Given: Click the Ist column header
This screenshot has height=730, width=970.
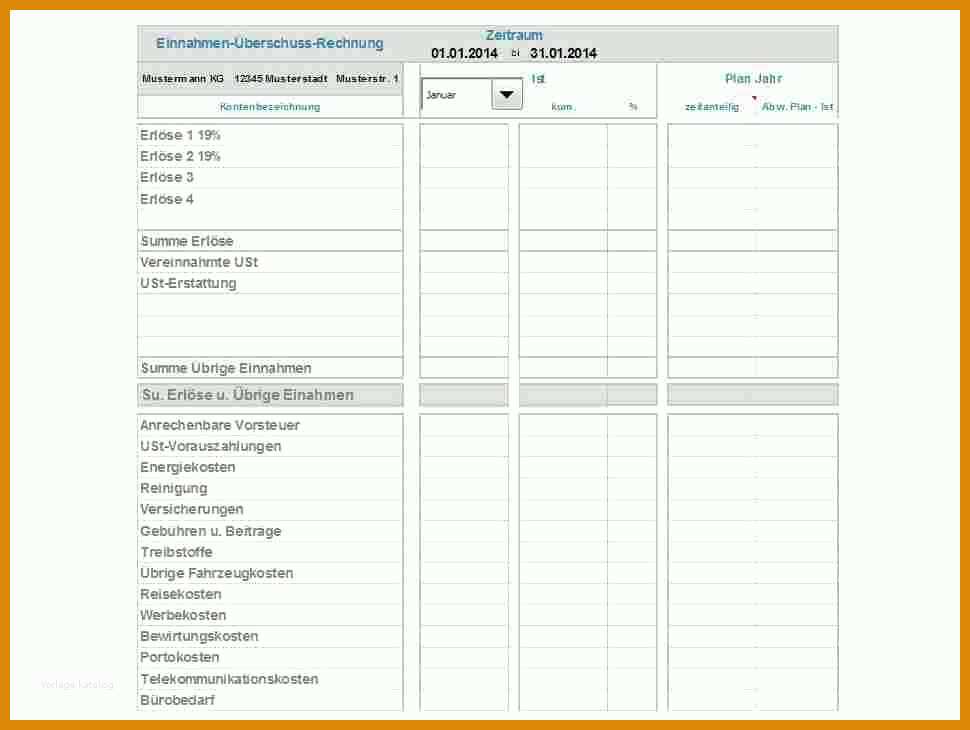Looking at the screenshot, I should pos(538,79).
